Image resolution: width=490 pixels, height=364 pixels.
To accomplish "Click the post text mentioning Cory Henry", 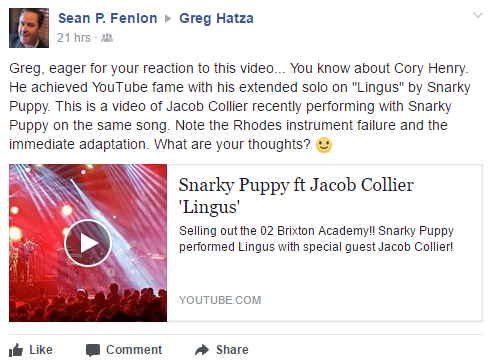I will click(239, 106).
